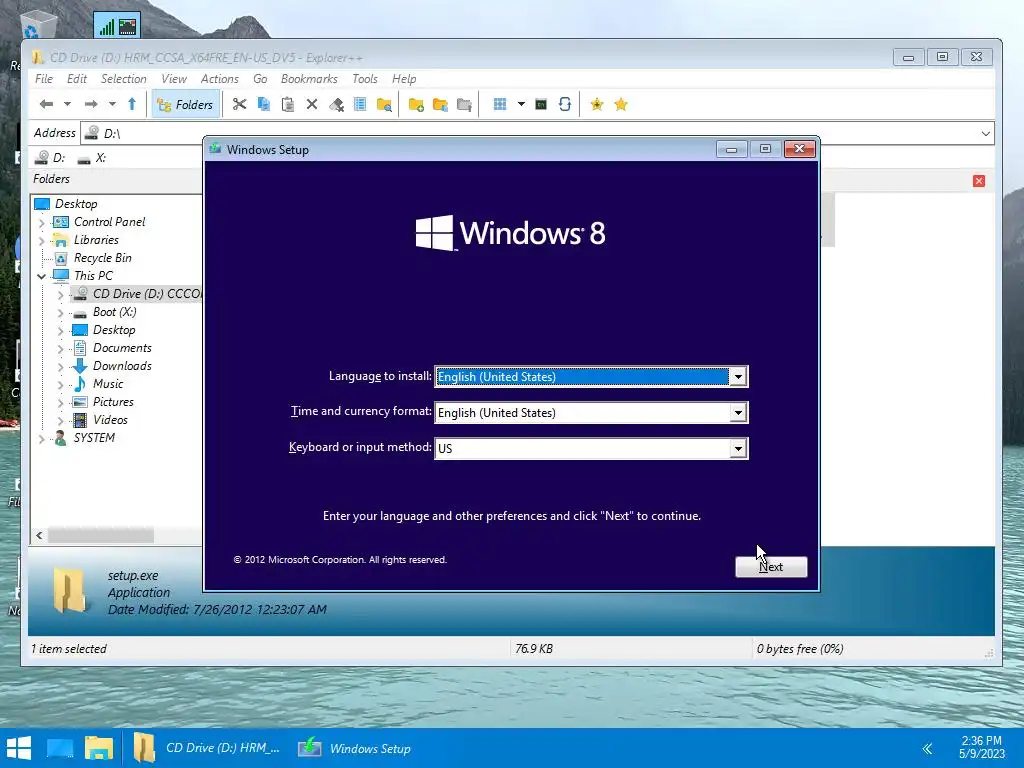Screen dimensions: 1024x768
Task: Go forward in Explorer++ with the Forward arrow
Action: pyautogui.click(x=91, y=104)
